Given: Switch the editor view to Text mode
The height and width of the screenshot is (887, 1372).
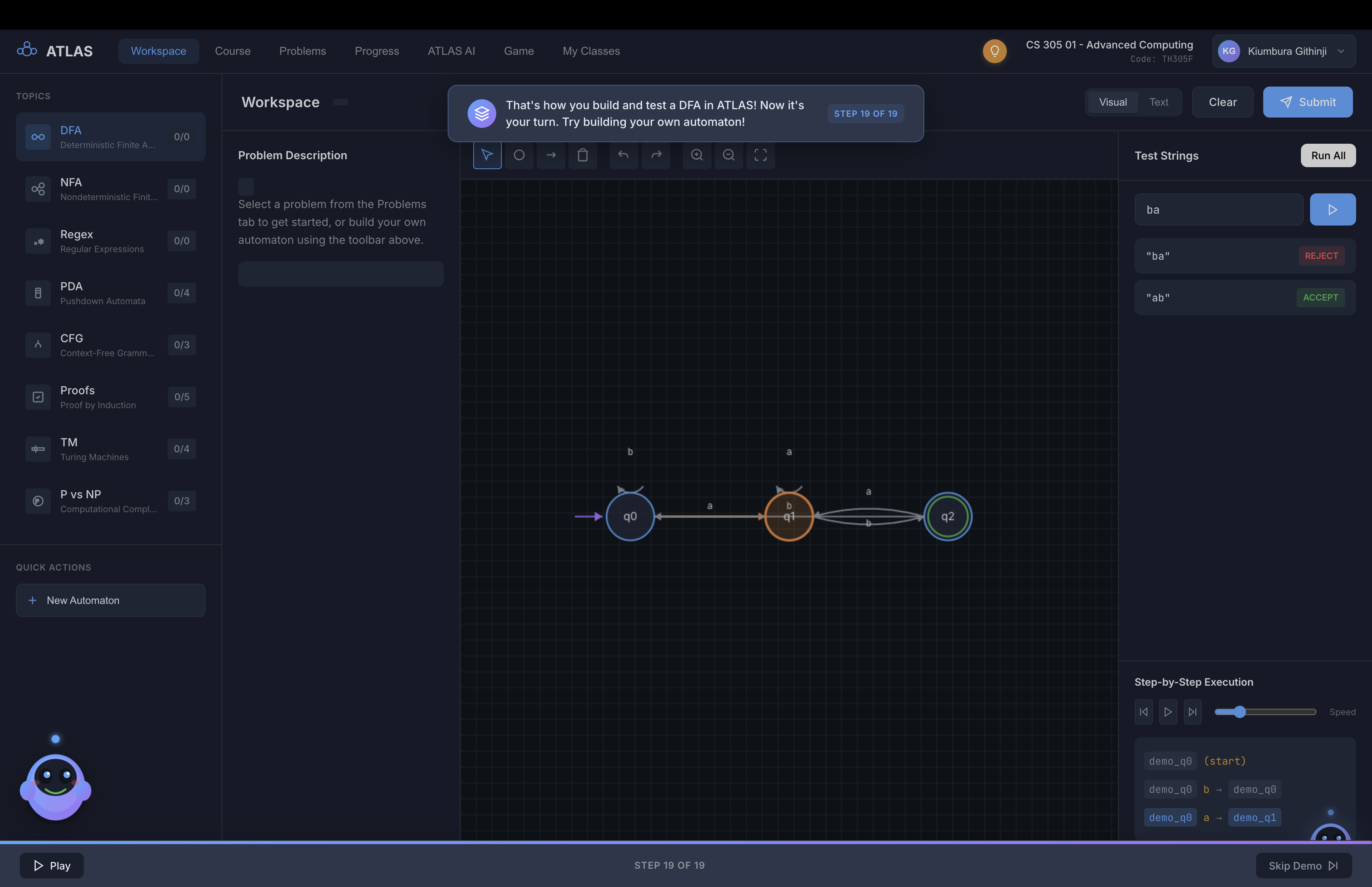Looking at the screenshot, I should pos(1159,102).
